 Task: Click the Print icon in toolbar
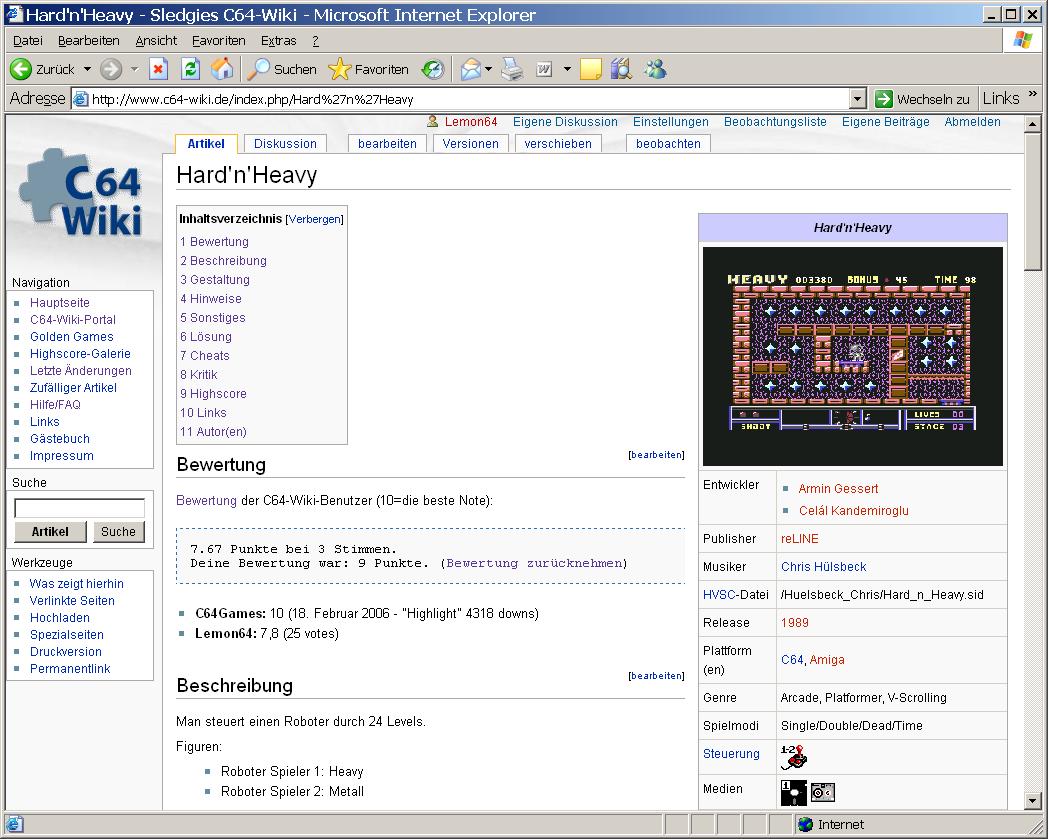click(x=511, y=69)
